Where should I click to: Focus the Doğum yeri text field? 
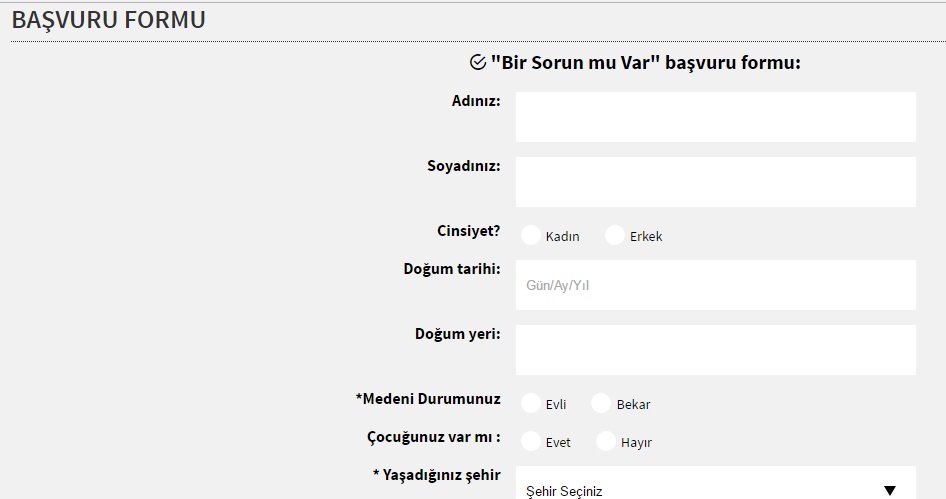click(716, 350)
